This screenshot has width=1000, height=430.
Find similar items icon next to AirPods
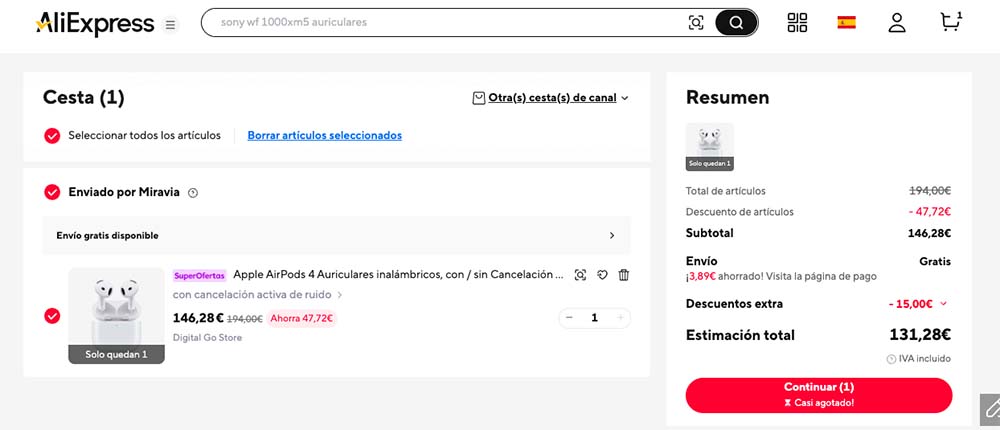(580, 275)
